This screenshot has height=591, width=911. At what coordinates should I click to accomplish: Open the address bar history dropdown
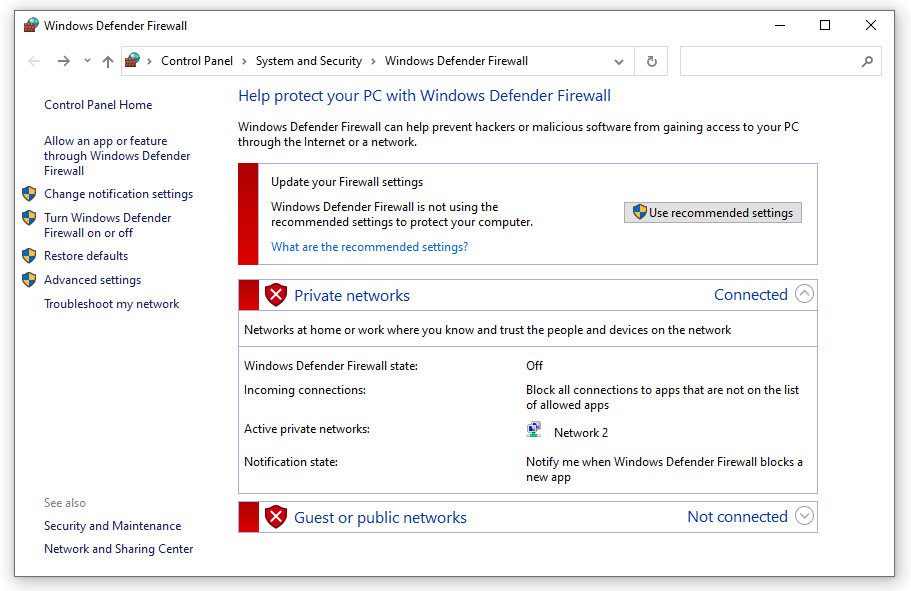tap(618, 61)
